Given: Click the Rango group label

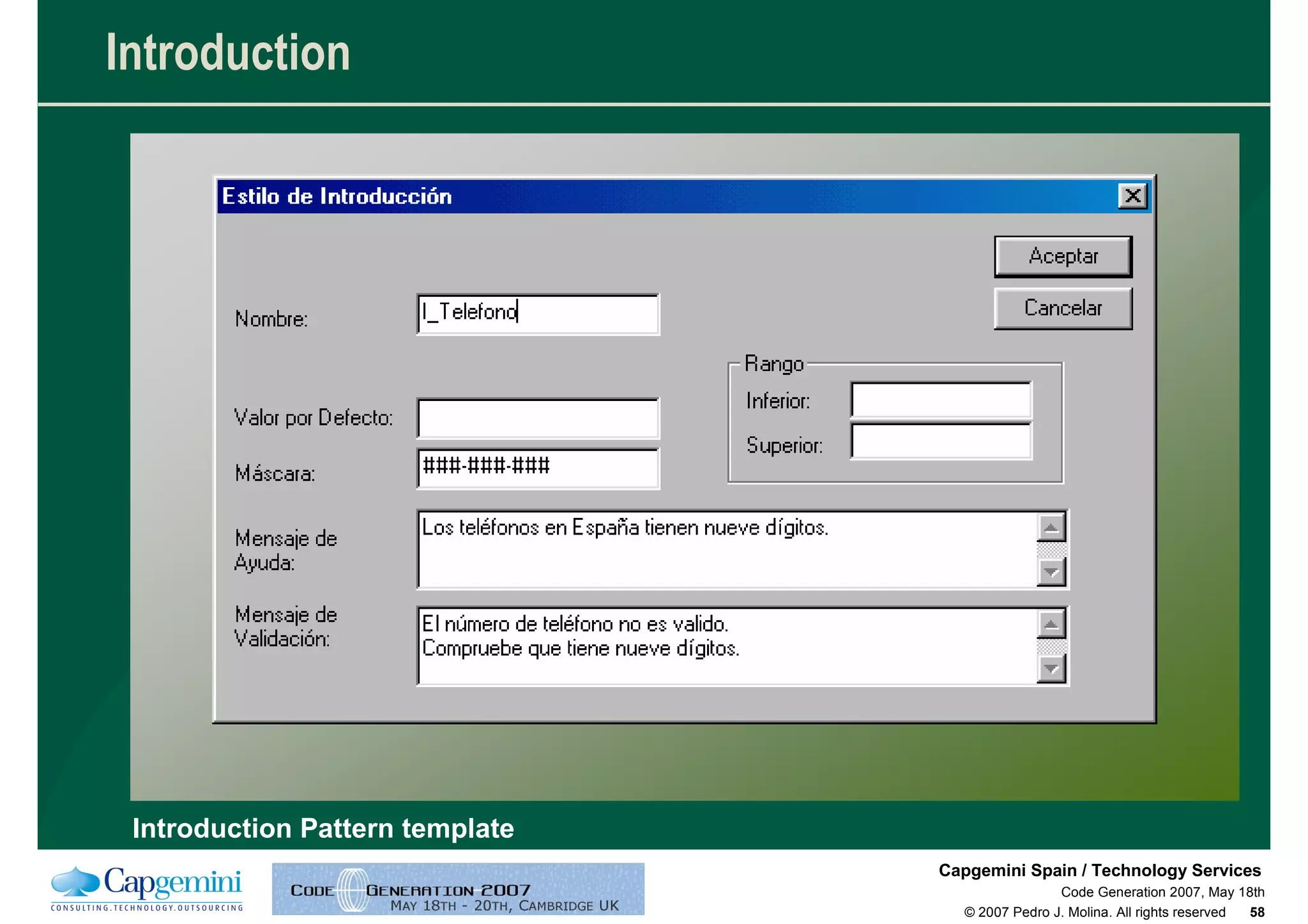Looking at the screenshot, I should pos(774,364).
